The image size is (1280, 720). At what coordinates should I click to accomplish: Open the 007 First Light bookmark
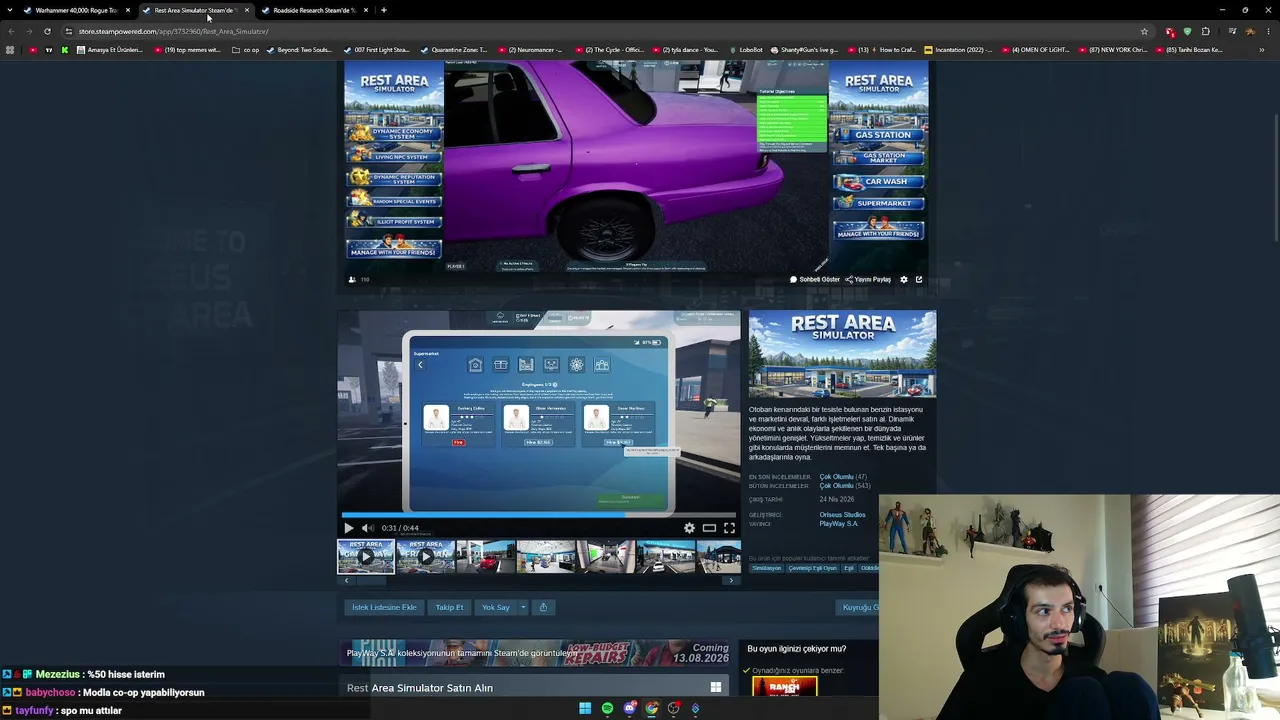[x=376, y=50]
